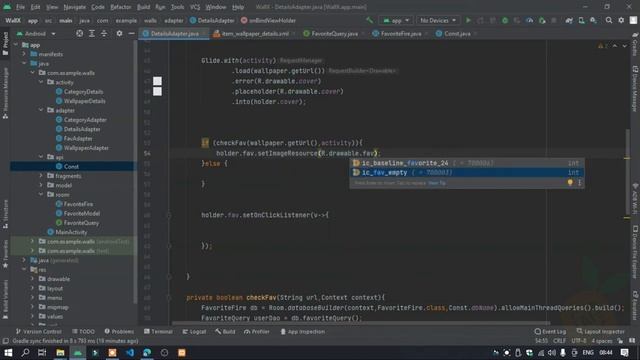Open completion popup more options dots
The width and height of the screenshot is (640, 360).
[x=579, y=182]
